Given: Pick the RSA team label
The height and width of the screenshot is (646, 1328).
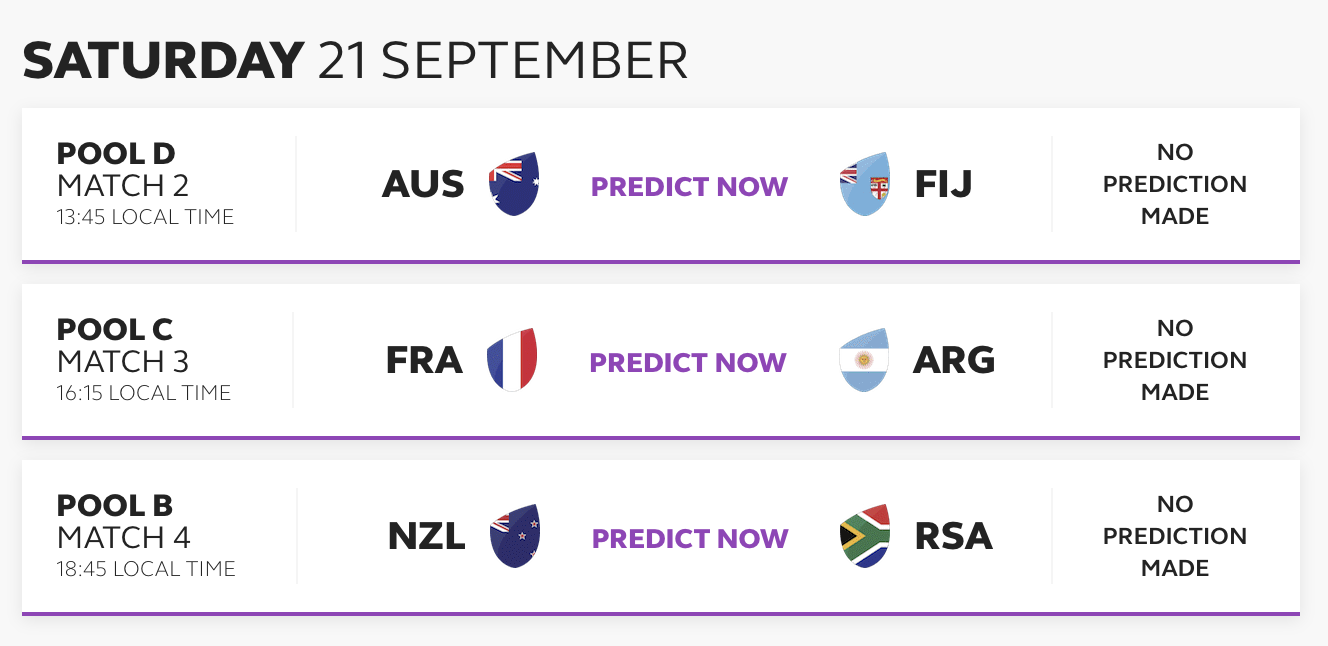Looking at the screenshot, I should (x=954, y=537).
